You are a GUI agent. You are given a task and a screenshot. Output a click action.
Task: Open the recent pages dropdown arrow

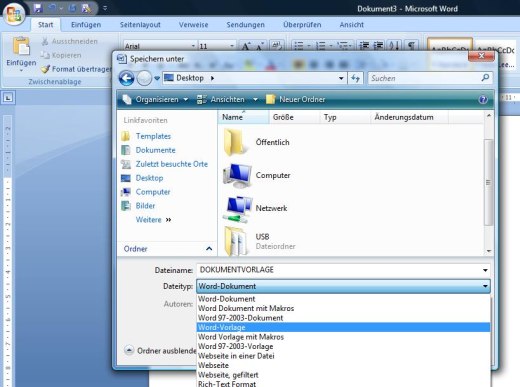tap(157, 78)
